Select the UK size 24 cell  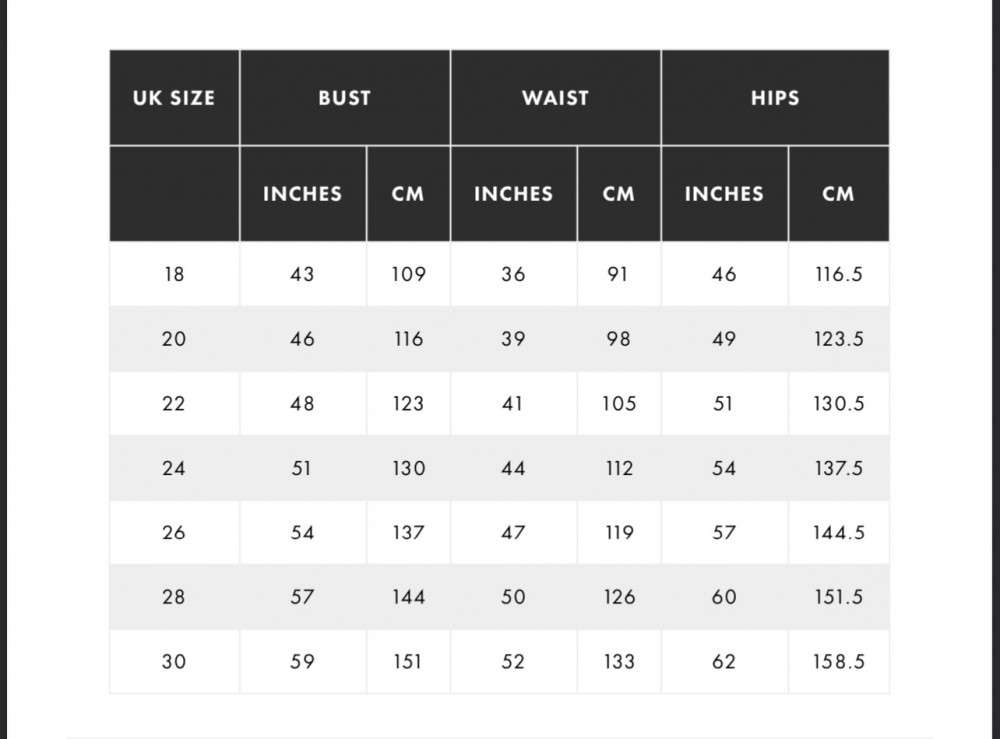[x=174, y=468]
